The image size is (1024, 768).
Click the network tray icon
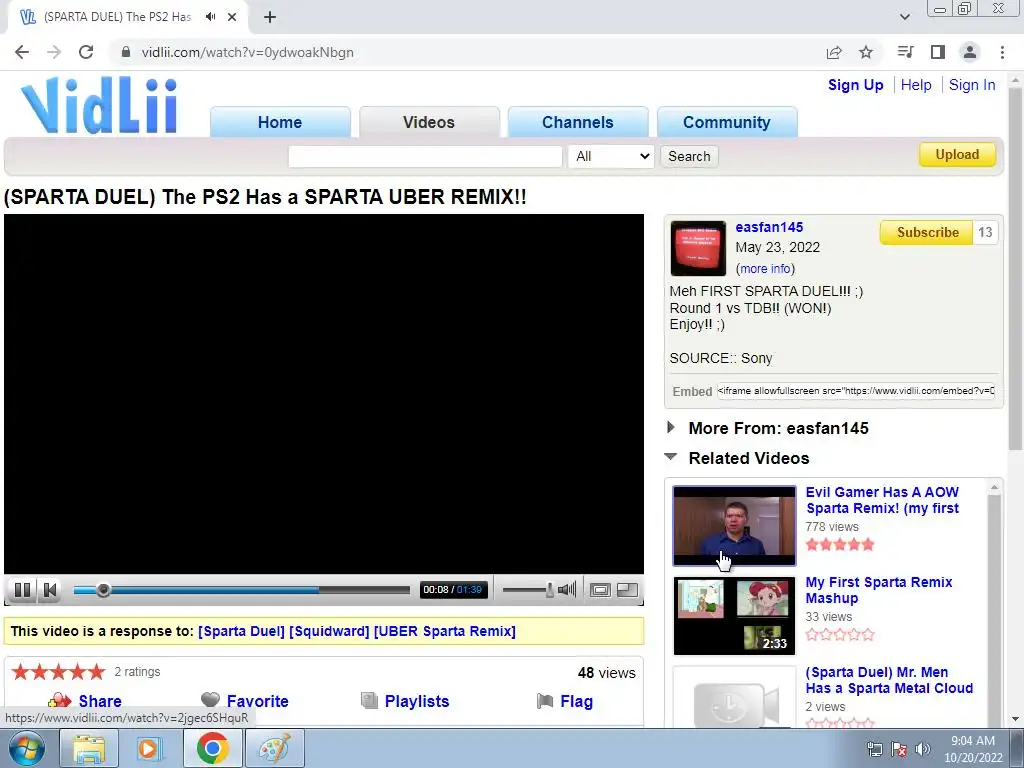[x=874, y=749]
